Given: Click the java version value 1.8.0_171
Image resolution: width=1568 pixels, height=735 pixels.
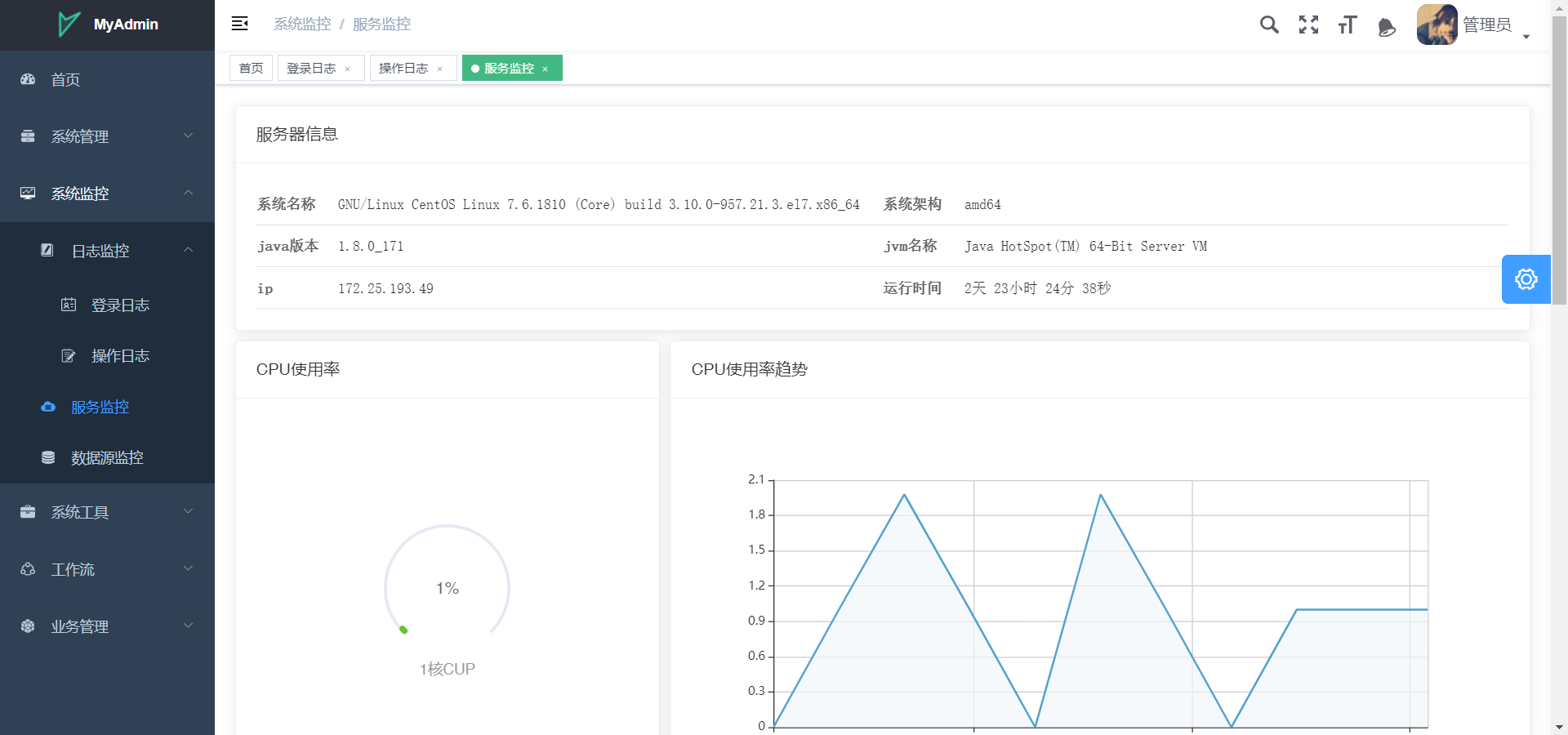Looking at the screenshot, I should coord(371,246).
